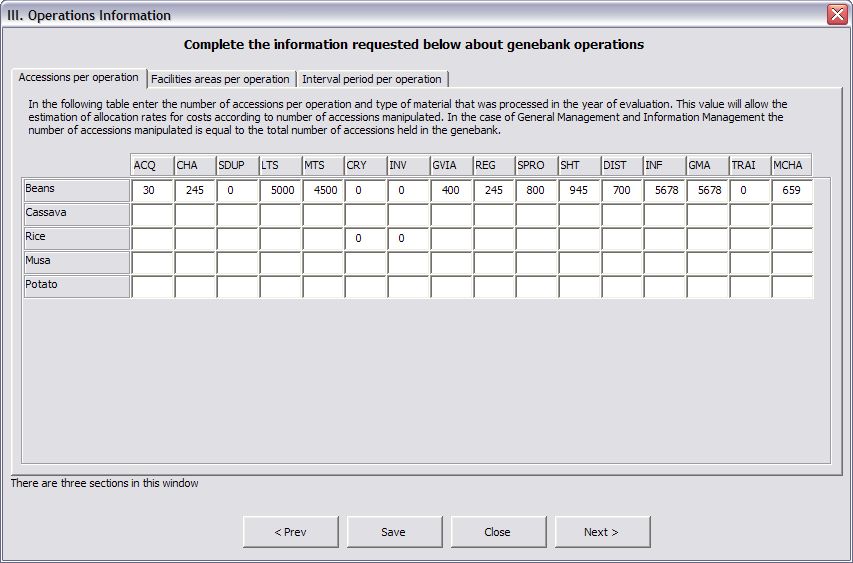The height and width of the screenshot is (563, 853).
Task: Click the Next > button
Action: [x=602, y=532]
